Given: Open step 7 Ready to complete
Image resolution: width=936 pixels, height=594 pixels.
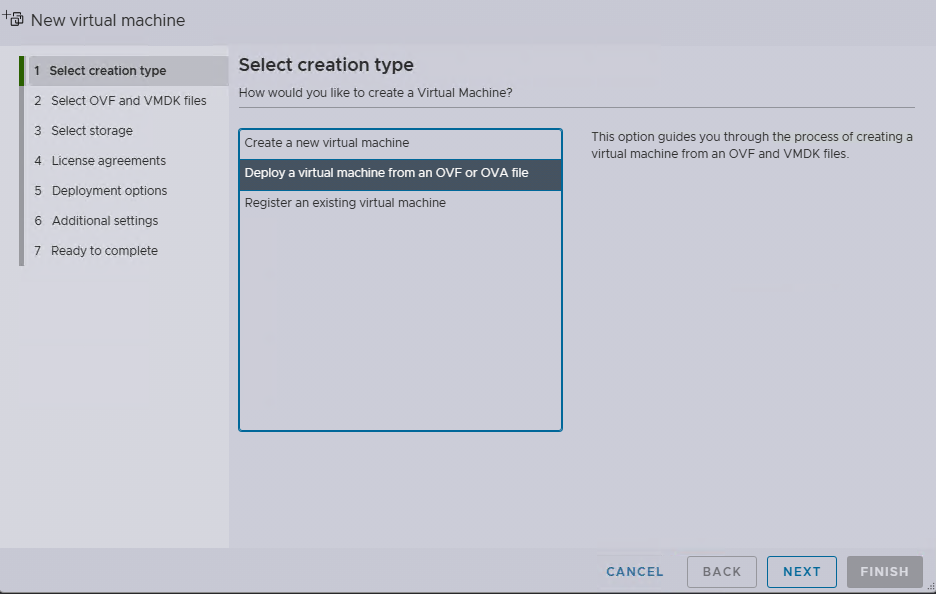Looking at the screenshot, I should (104, 251).
